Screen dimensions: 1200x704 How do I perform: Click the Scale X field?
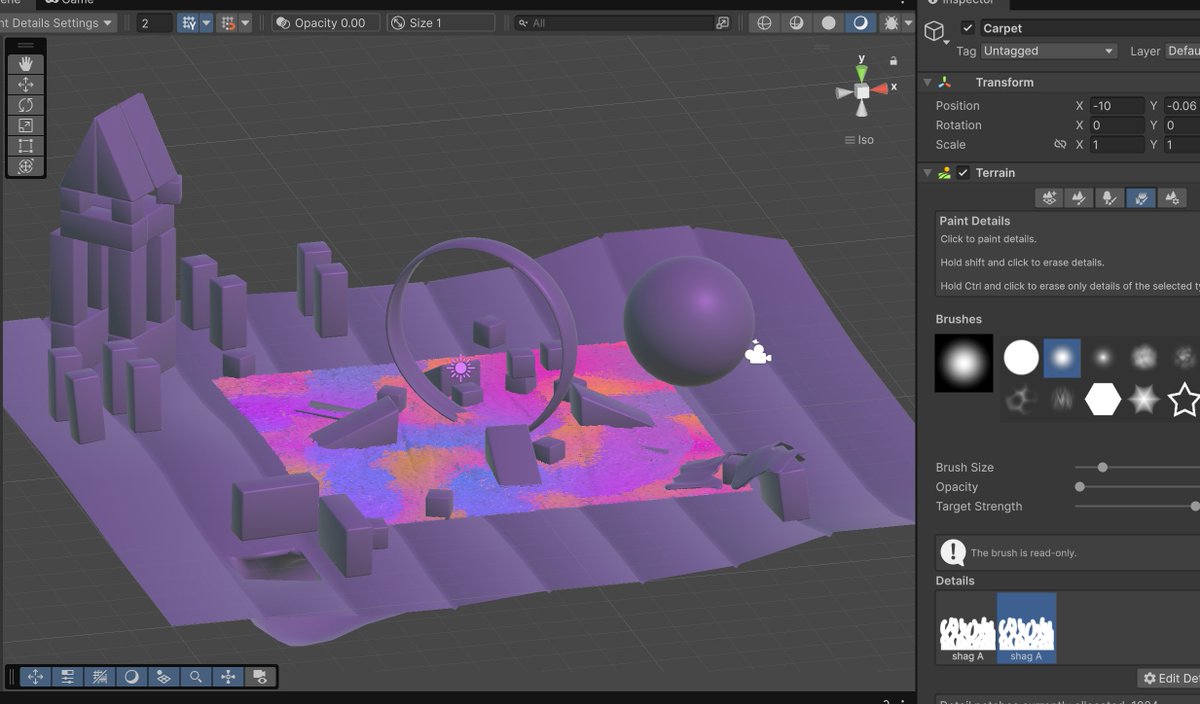tap(1117, 145)
